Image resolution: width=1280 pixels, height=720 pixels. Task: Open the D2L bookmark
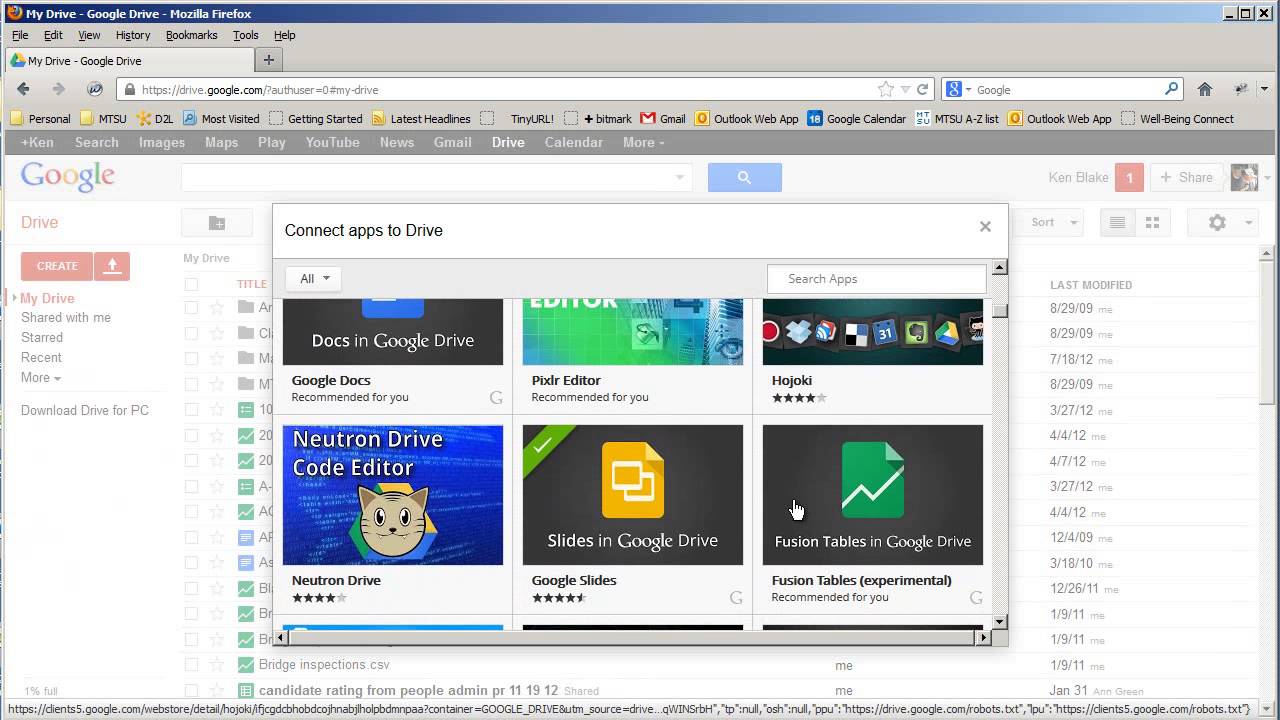pos(154,118)
